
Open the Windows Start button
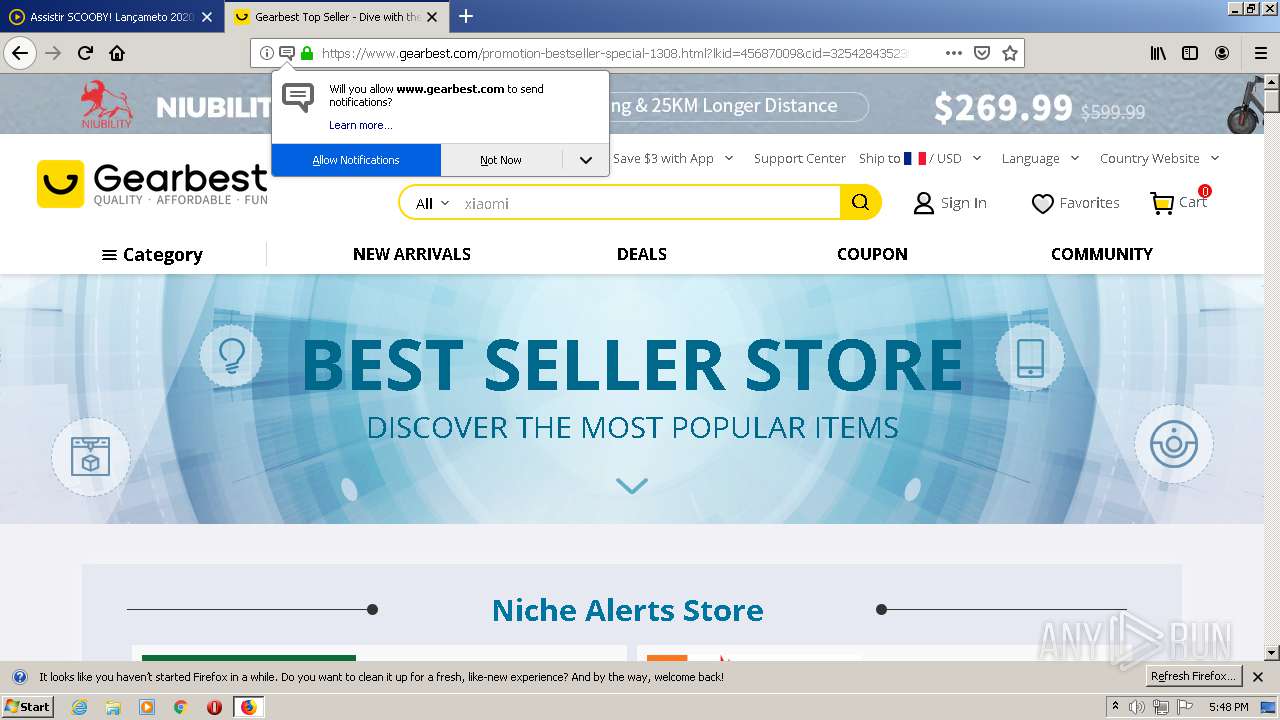pyautogui.click(x=27, y=706)
